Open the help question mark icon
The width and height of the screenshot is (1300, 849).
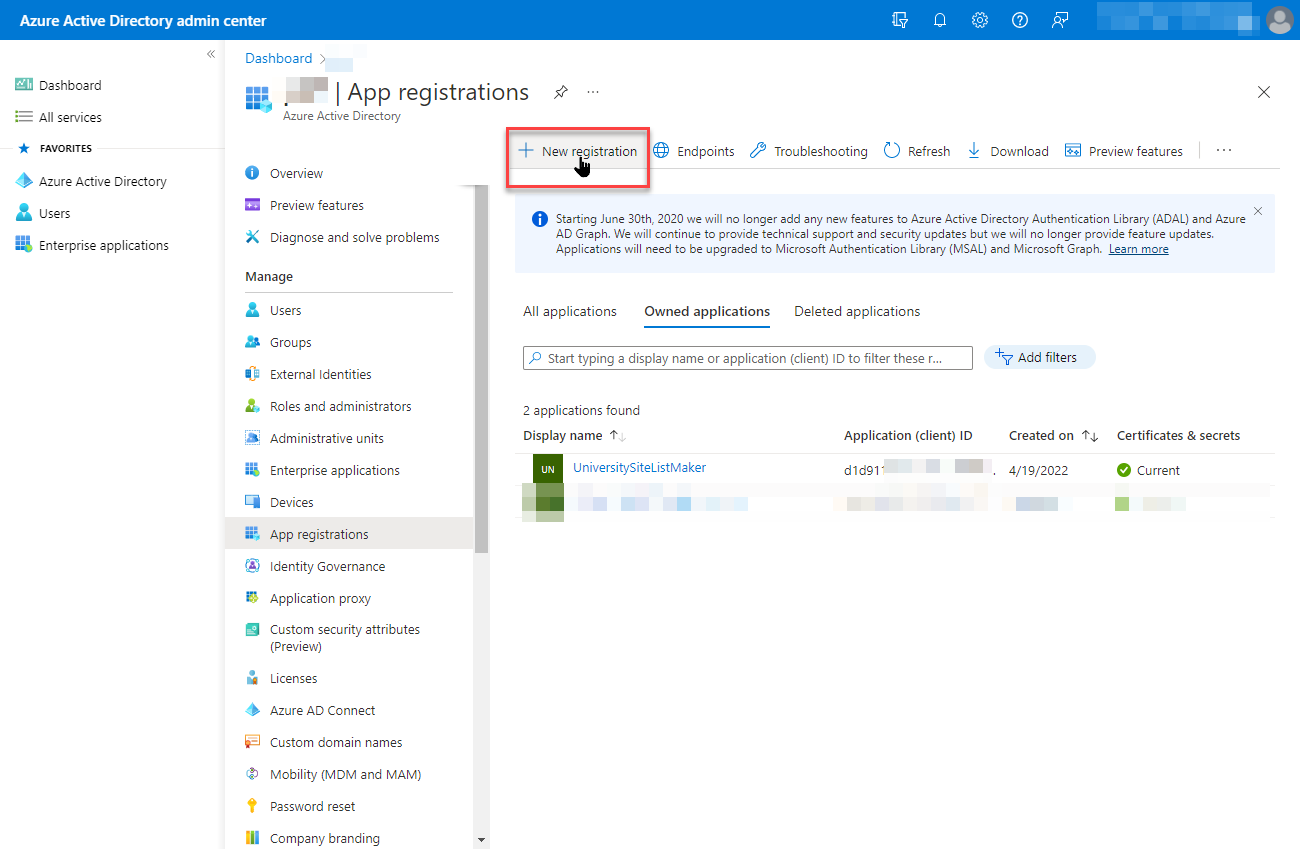(1020, 20)
